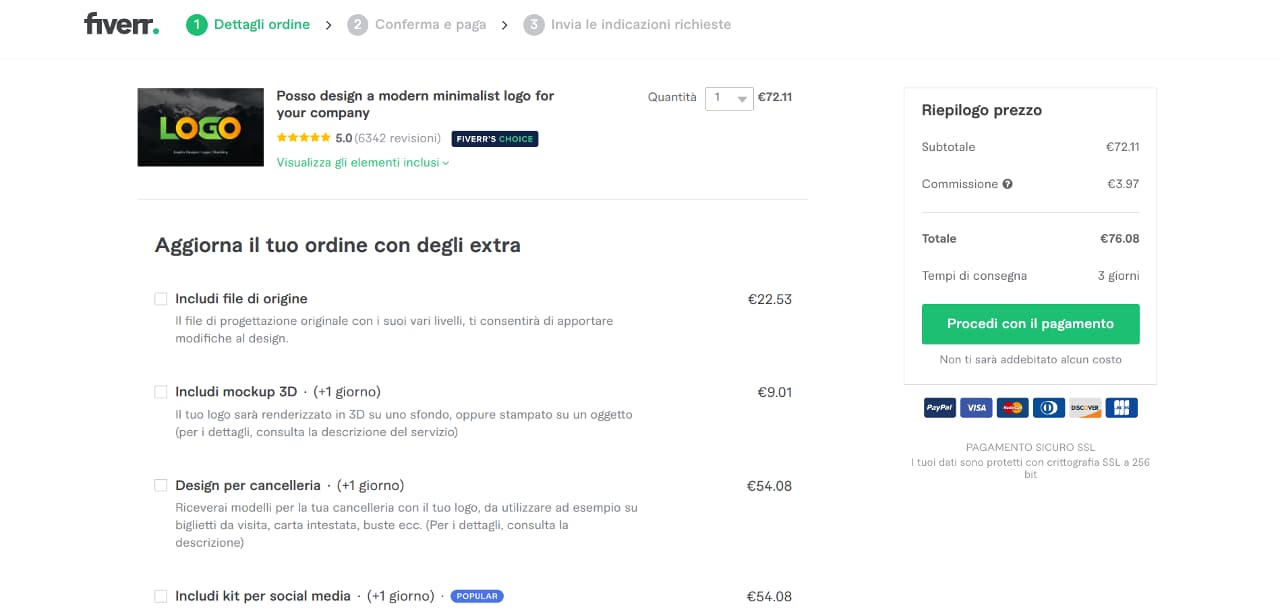Screen dimensions: 1280x610
Task: Expand Visualizza gli elementi inclusi
Action: coord(363,163)
